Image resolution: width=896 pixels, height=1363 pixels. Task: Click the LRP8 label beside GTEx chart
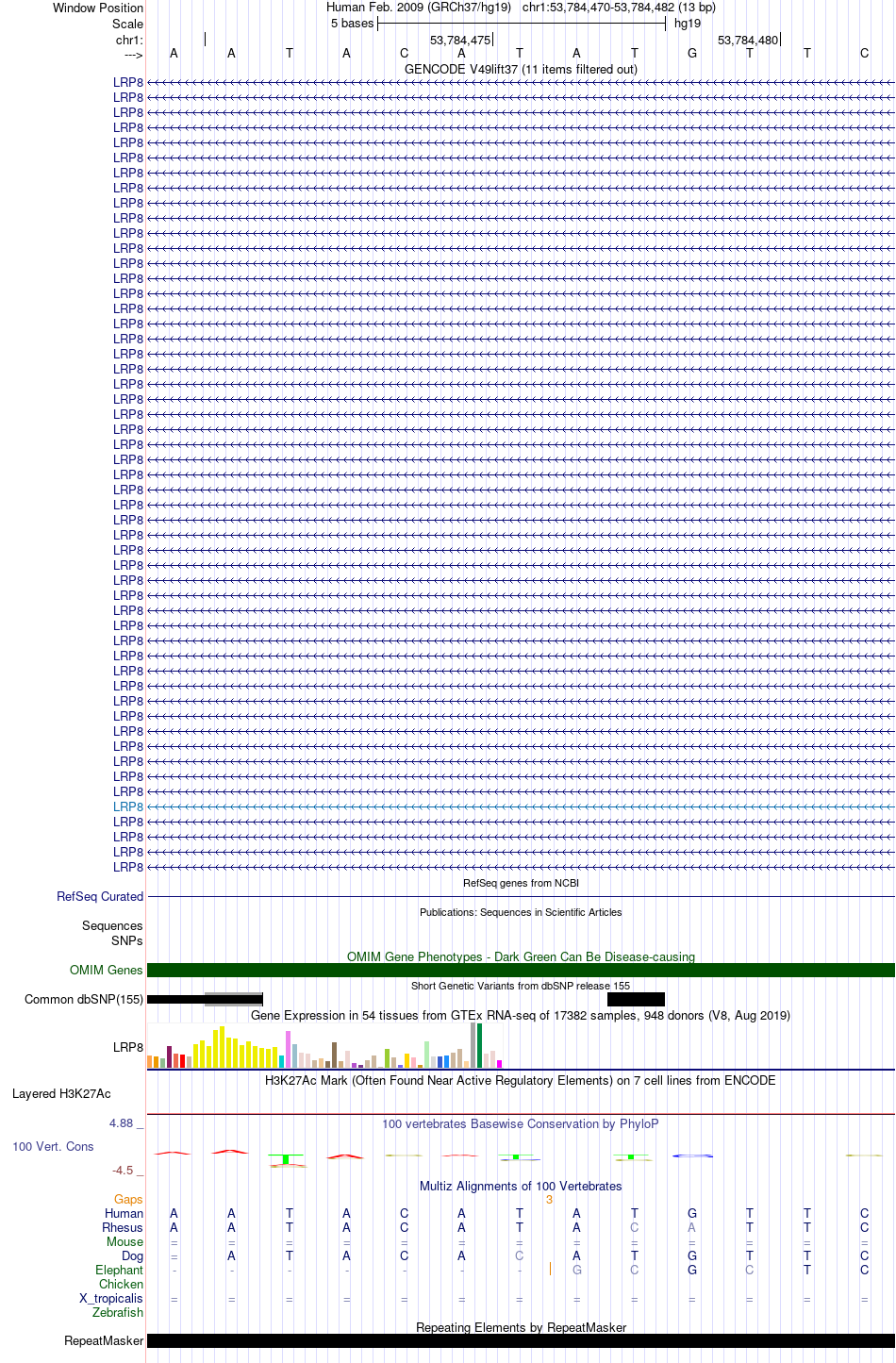(x=128, y=1047)
